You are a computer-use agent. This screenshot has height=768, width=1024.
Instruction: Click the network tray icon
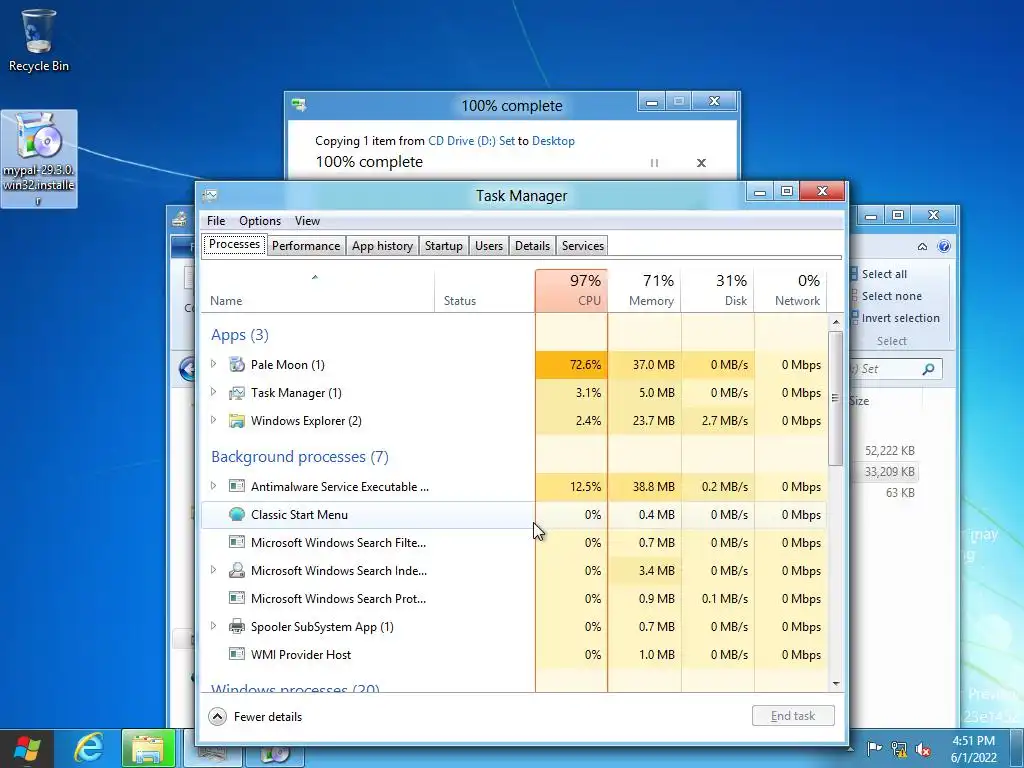[x=899, y=748]
